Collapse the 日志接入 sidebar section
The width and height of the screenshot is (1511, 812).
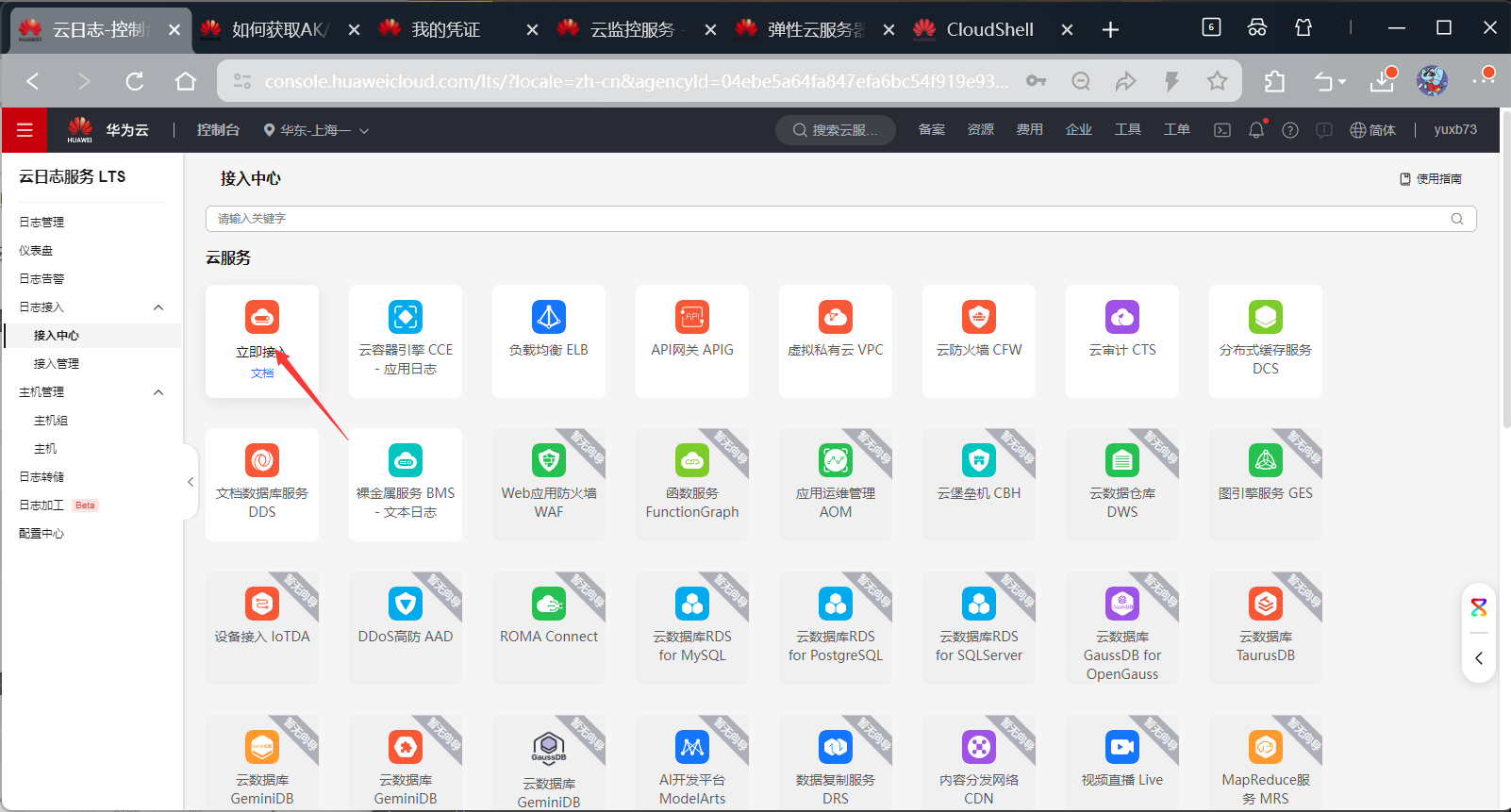[x=158, y=307]
